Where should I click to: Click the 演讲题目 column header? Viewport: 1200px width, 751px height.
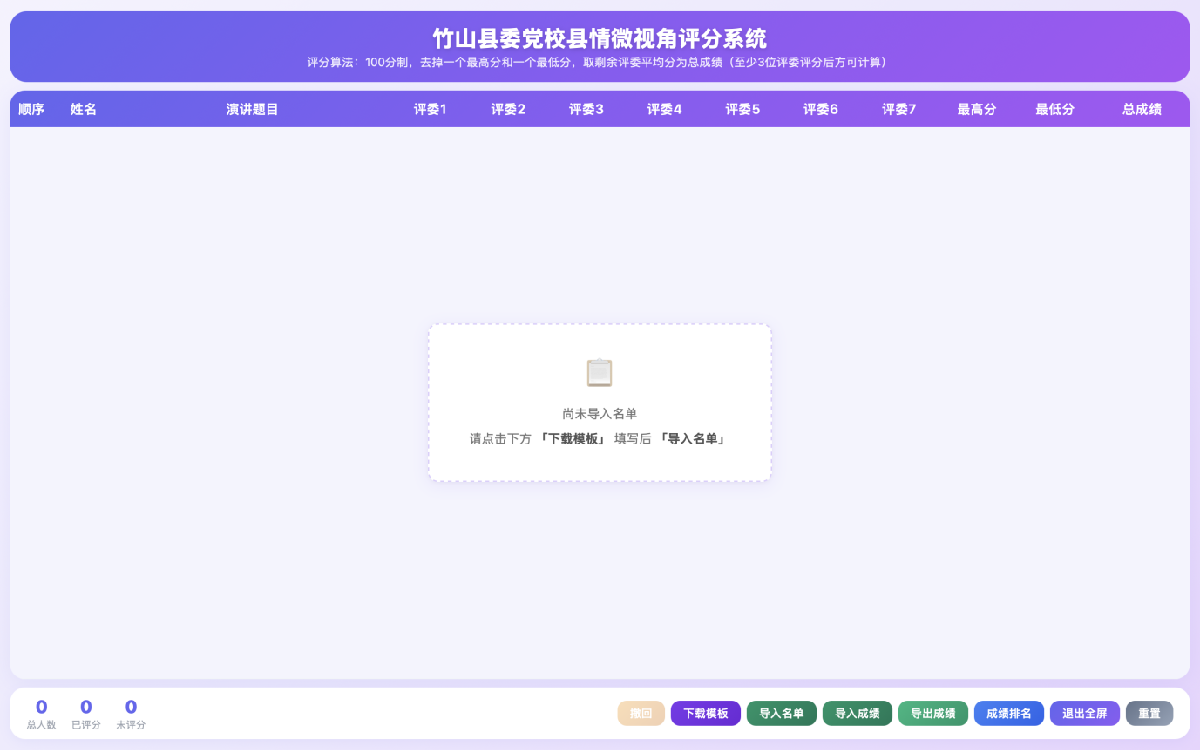252,110
